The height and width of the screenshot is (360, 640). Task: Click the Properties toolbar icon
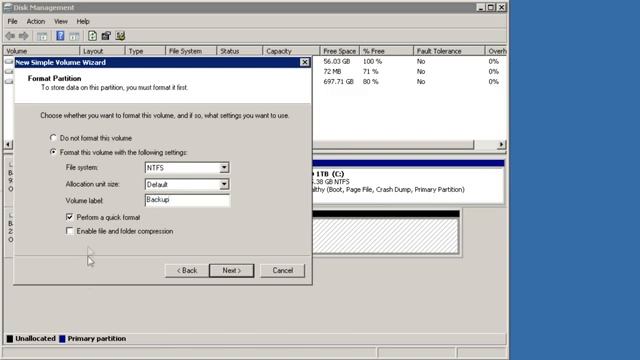(x=106, y=36)
